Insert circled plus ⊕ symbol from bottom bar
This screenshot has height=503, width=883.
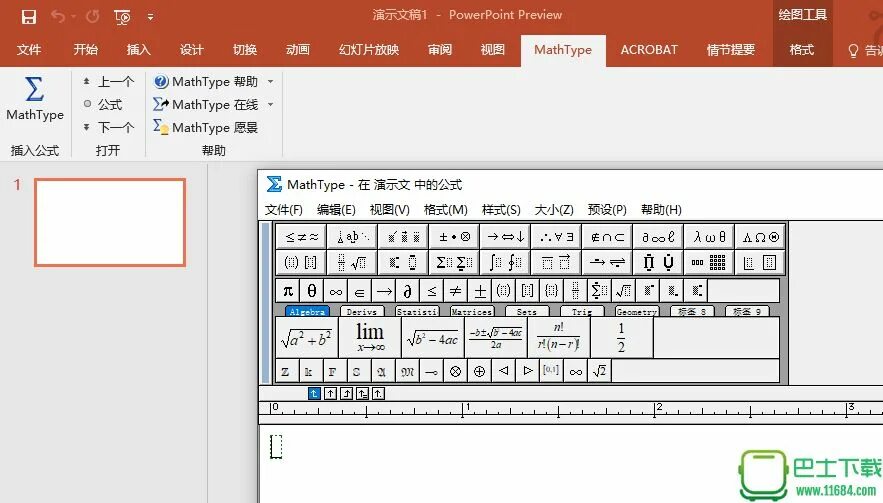479,371
